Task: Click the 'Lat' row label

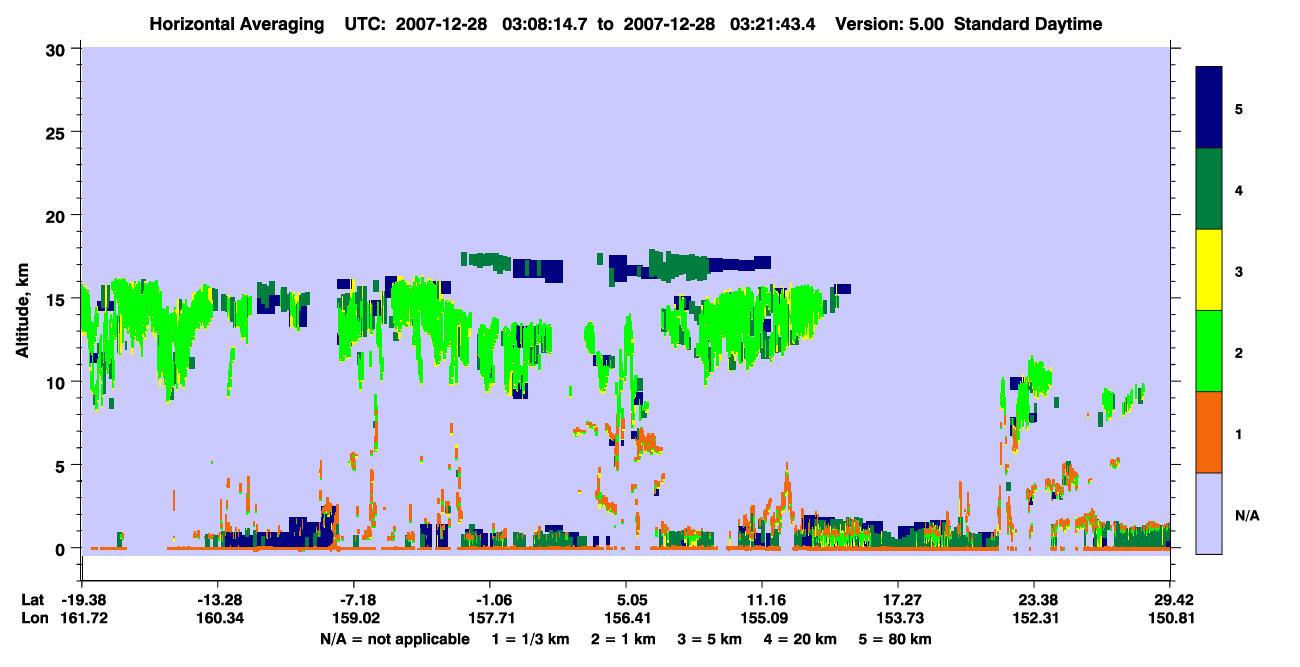Action: pyautogui.click(x=33, y=600)
